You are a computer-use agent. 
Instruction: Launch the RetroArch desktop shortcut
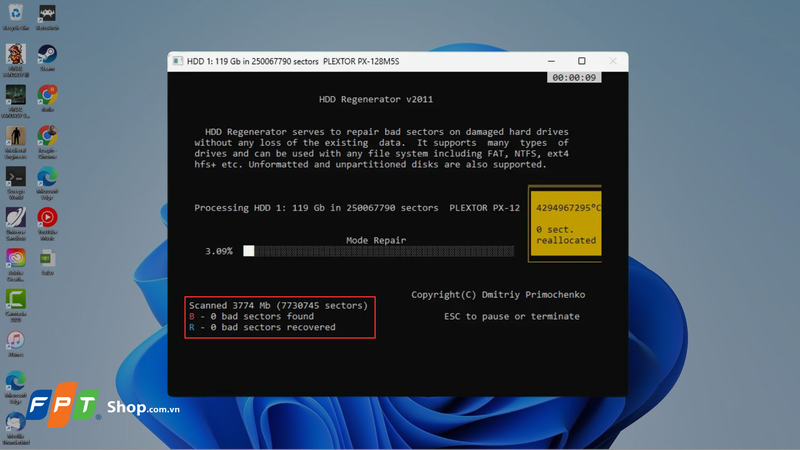coord(47,17)
